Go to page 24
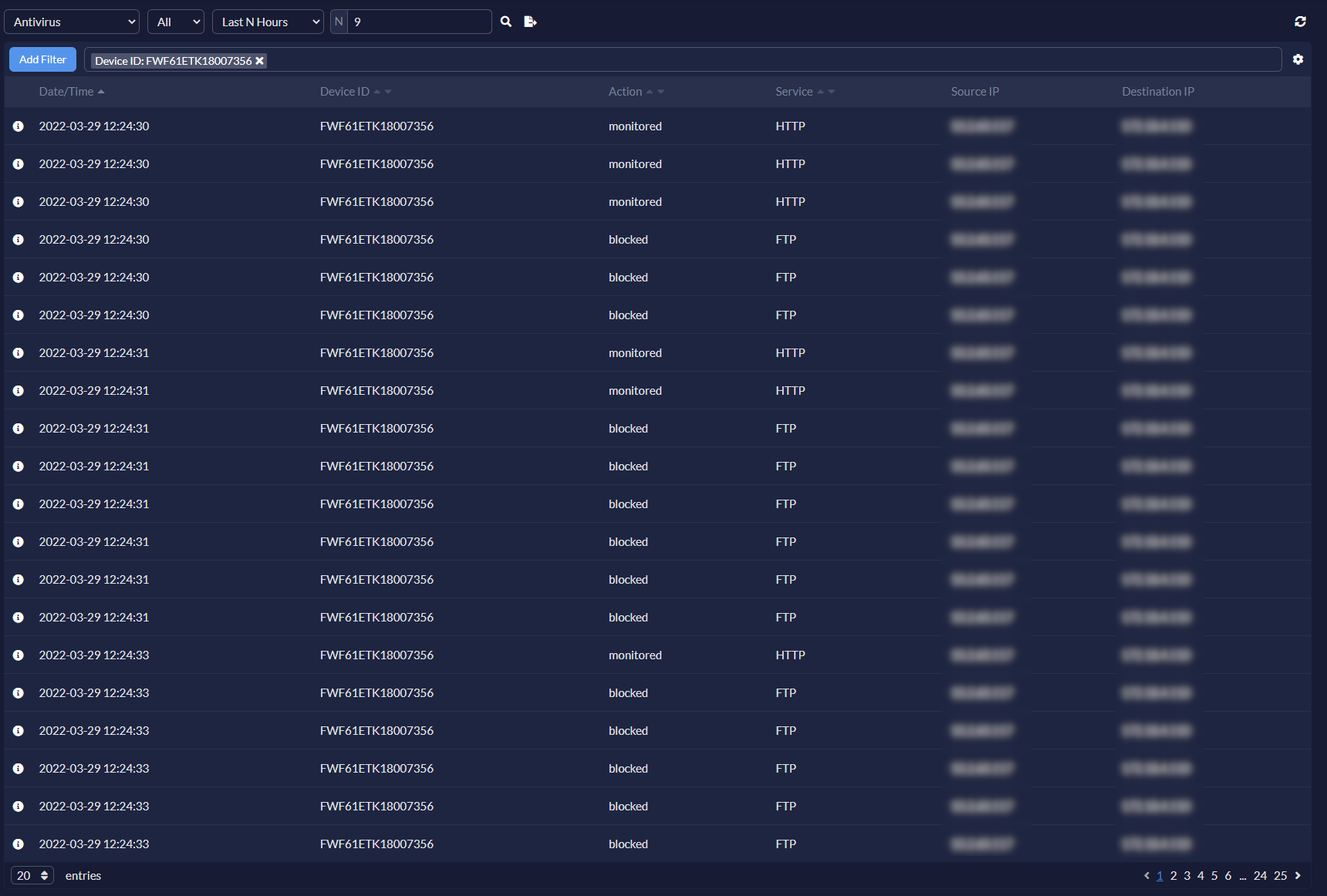The image size is (1327, 896). [x=1260, y=876]
